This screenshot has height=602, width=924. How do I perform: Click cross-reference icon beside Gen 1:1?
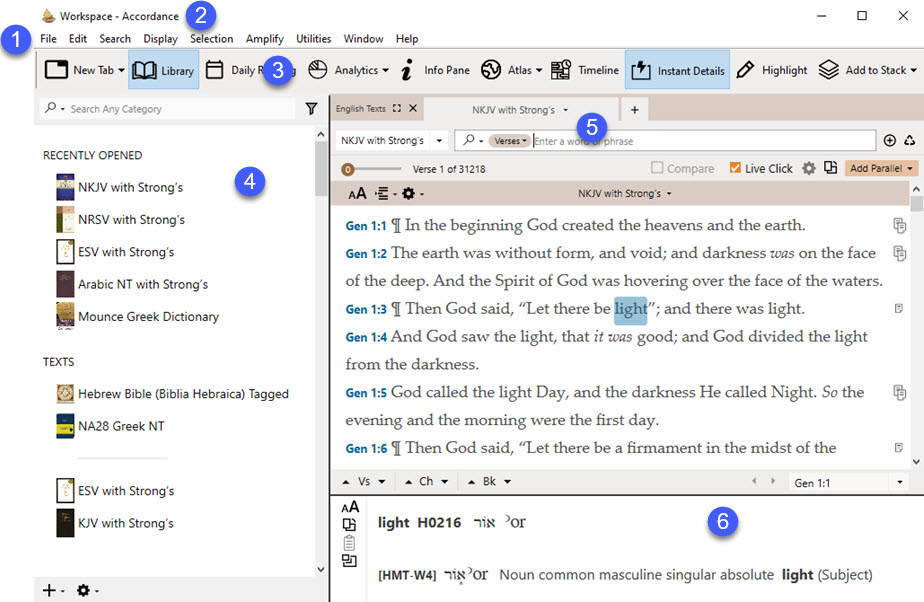click(x=899, y=225)
